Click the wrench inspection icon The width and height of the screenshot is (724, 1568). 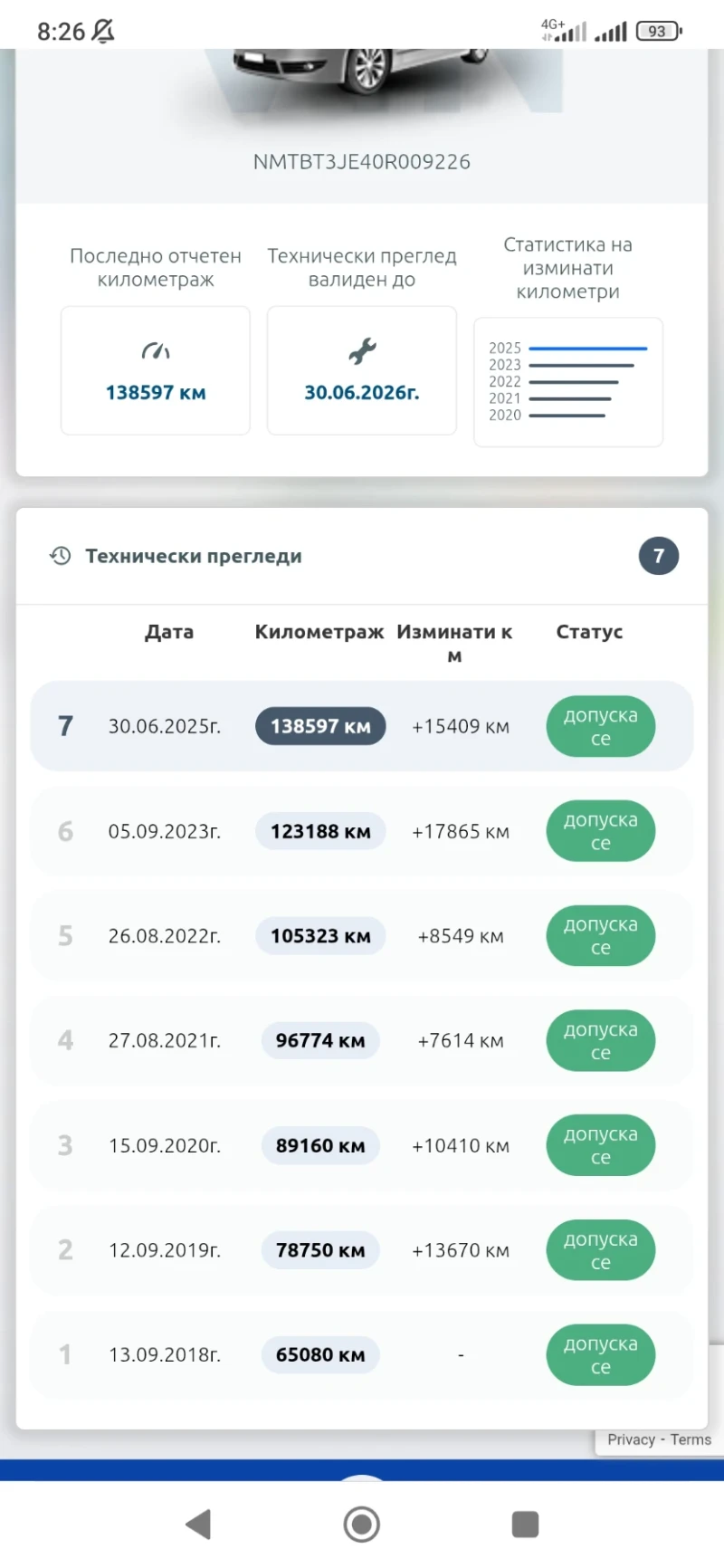[x=361, y=350]
